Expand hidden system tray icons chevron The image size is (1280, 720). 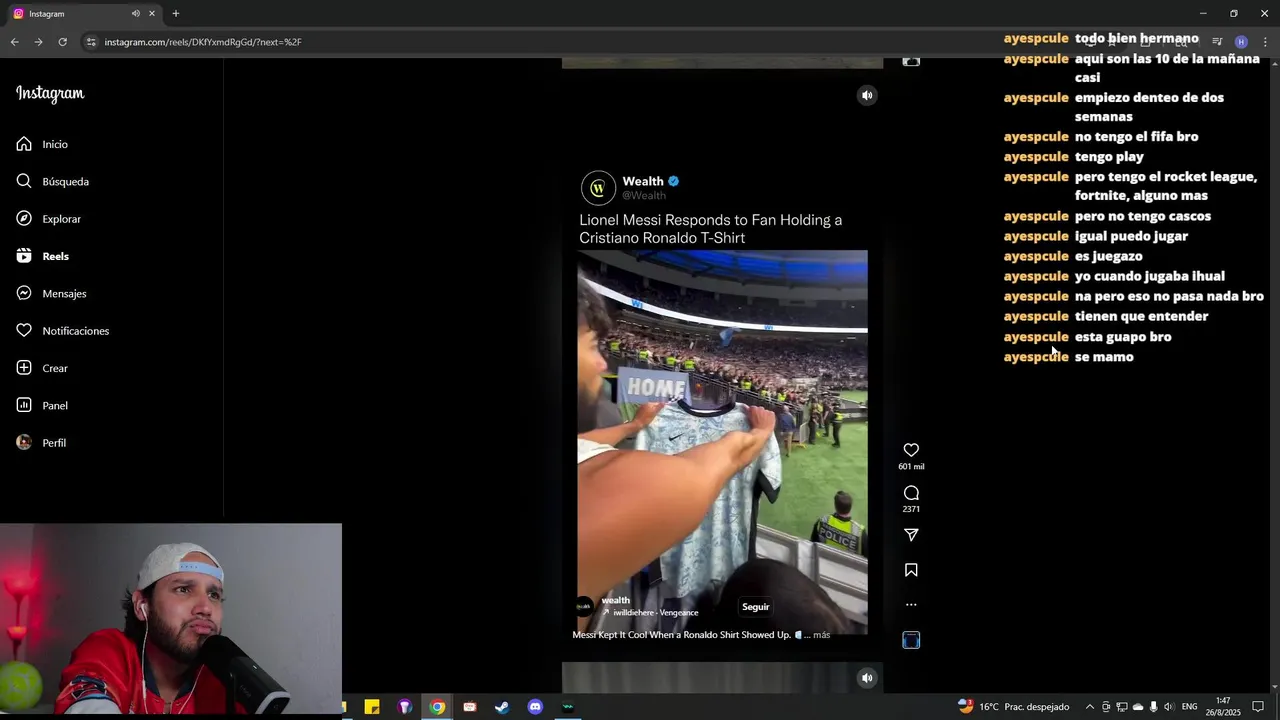(x=1090, y=707)
